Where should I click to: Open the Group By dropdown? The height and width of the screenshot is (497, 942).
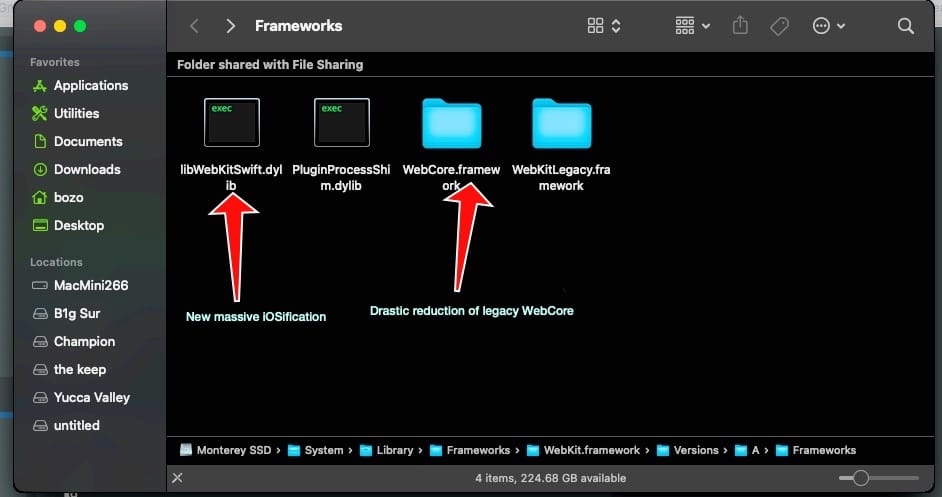pyautogui.click(x=692, y=26)
